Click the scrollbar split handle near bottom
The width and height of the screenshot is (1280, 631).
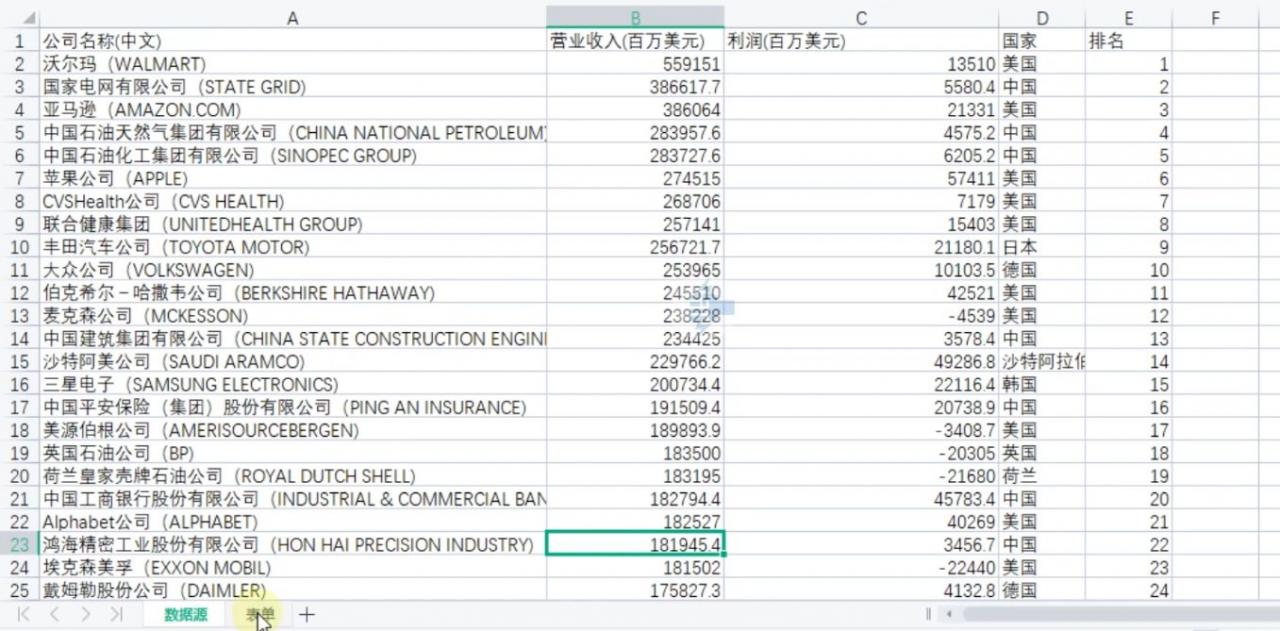(929, 614)
